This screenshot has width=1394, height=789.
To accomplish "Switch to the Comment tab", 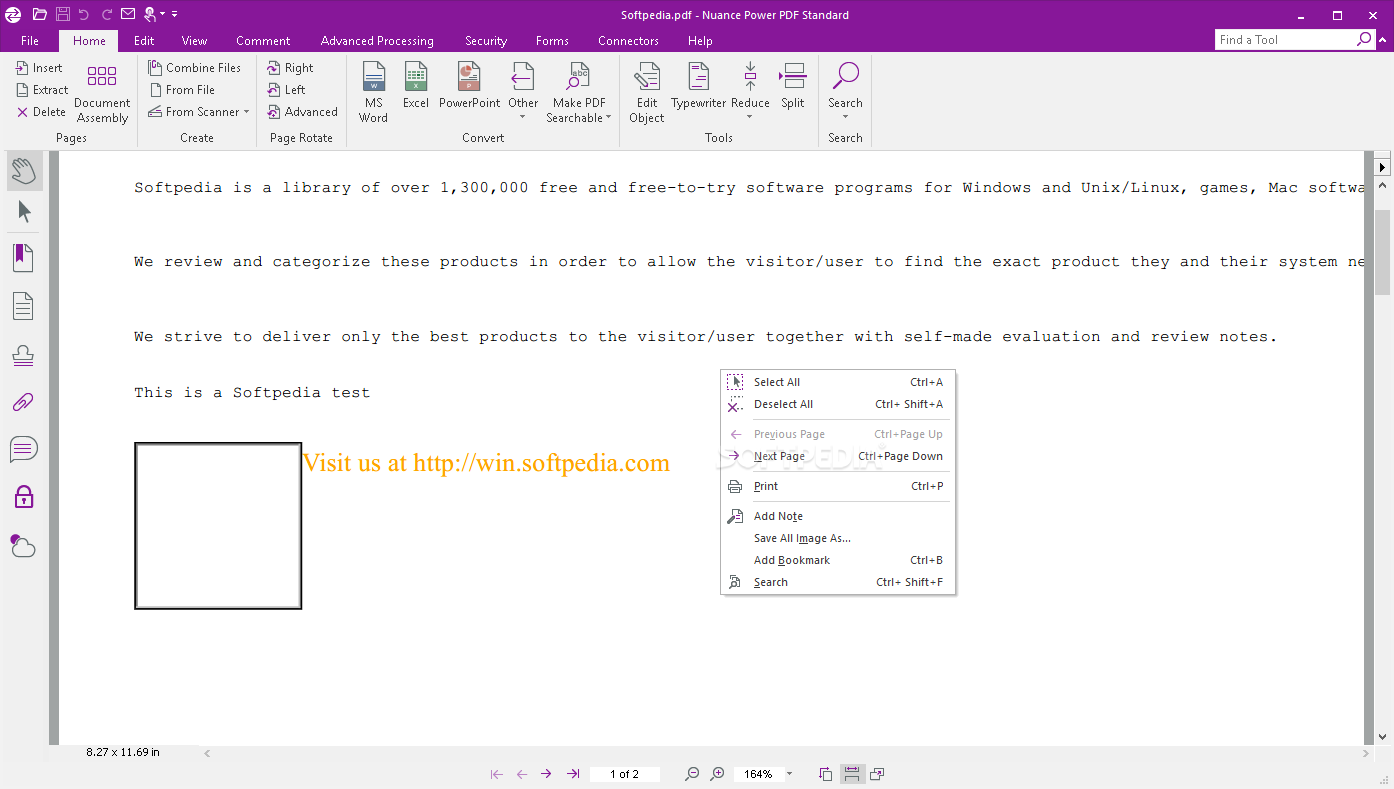I will [263, 41].
